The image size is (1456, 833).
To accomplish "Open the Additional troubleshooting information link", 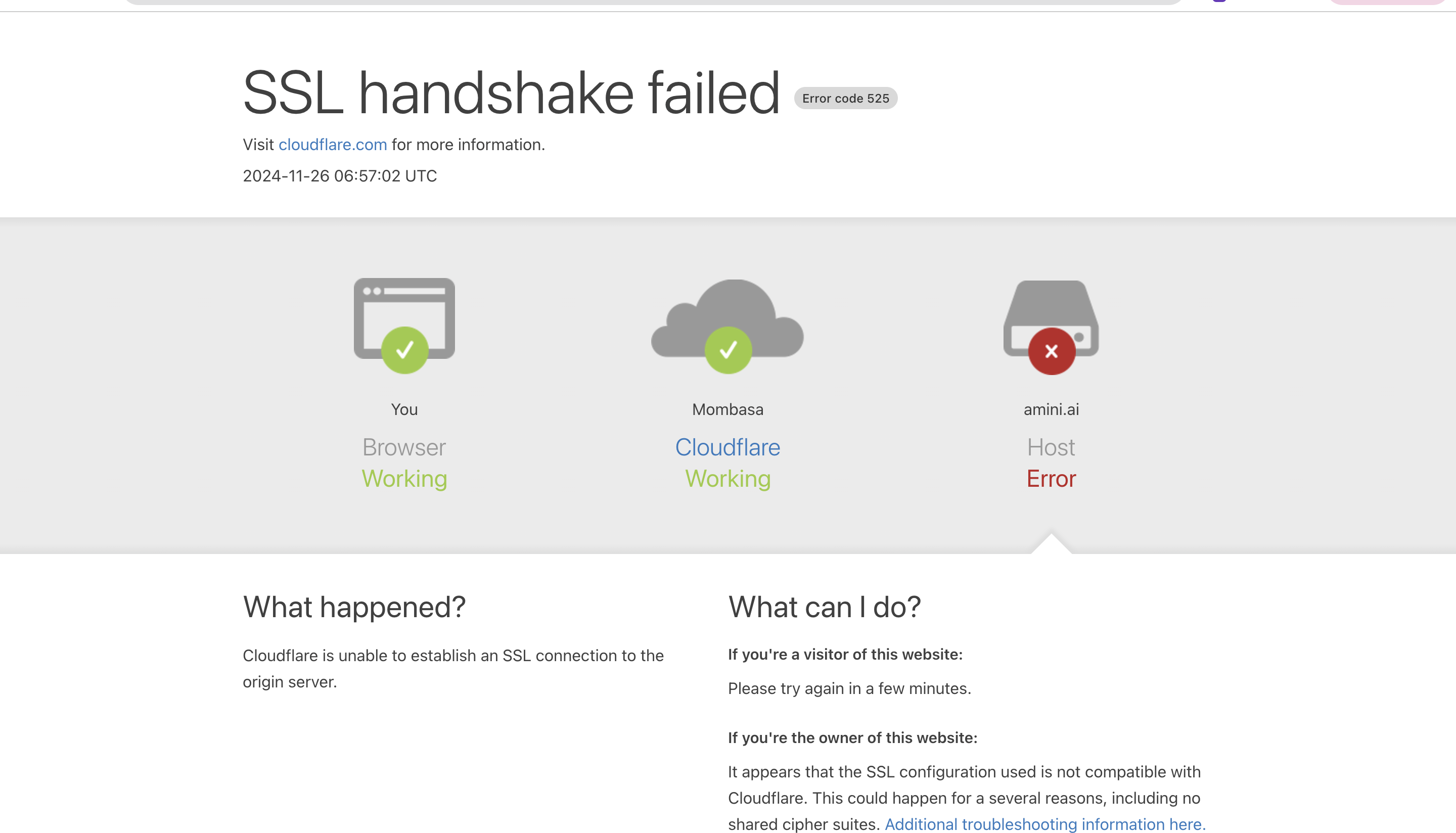I will pyautogui.click(x=1044, y=824).
